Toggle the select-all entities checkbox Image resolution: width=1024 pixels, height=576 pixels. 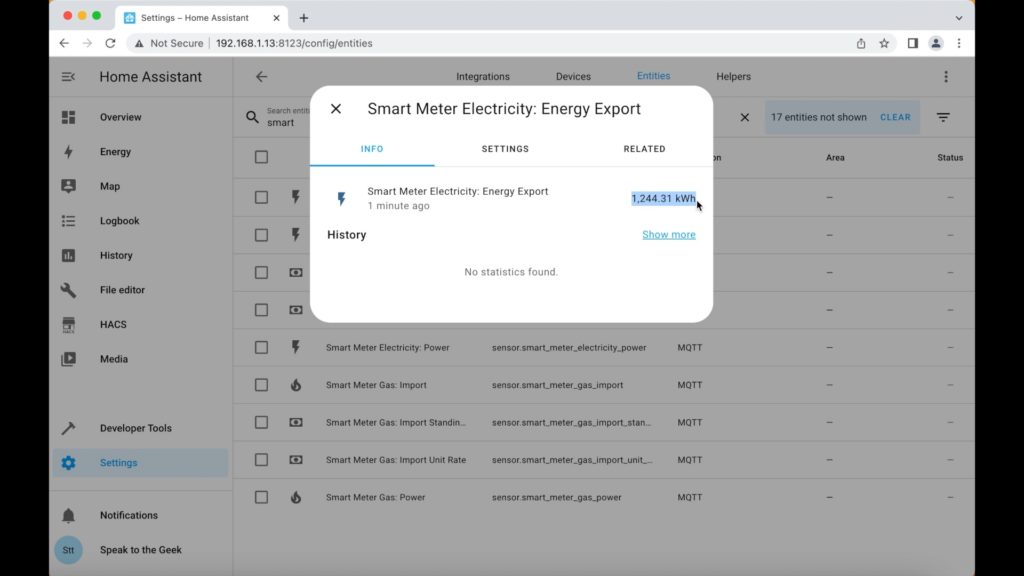[x=261, y=157]
